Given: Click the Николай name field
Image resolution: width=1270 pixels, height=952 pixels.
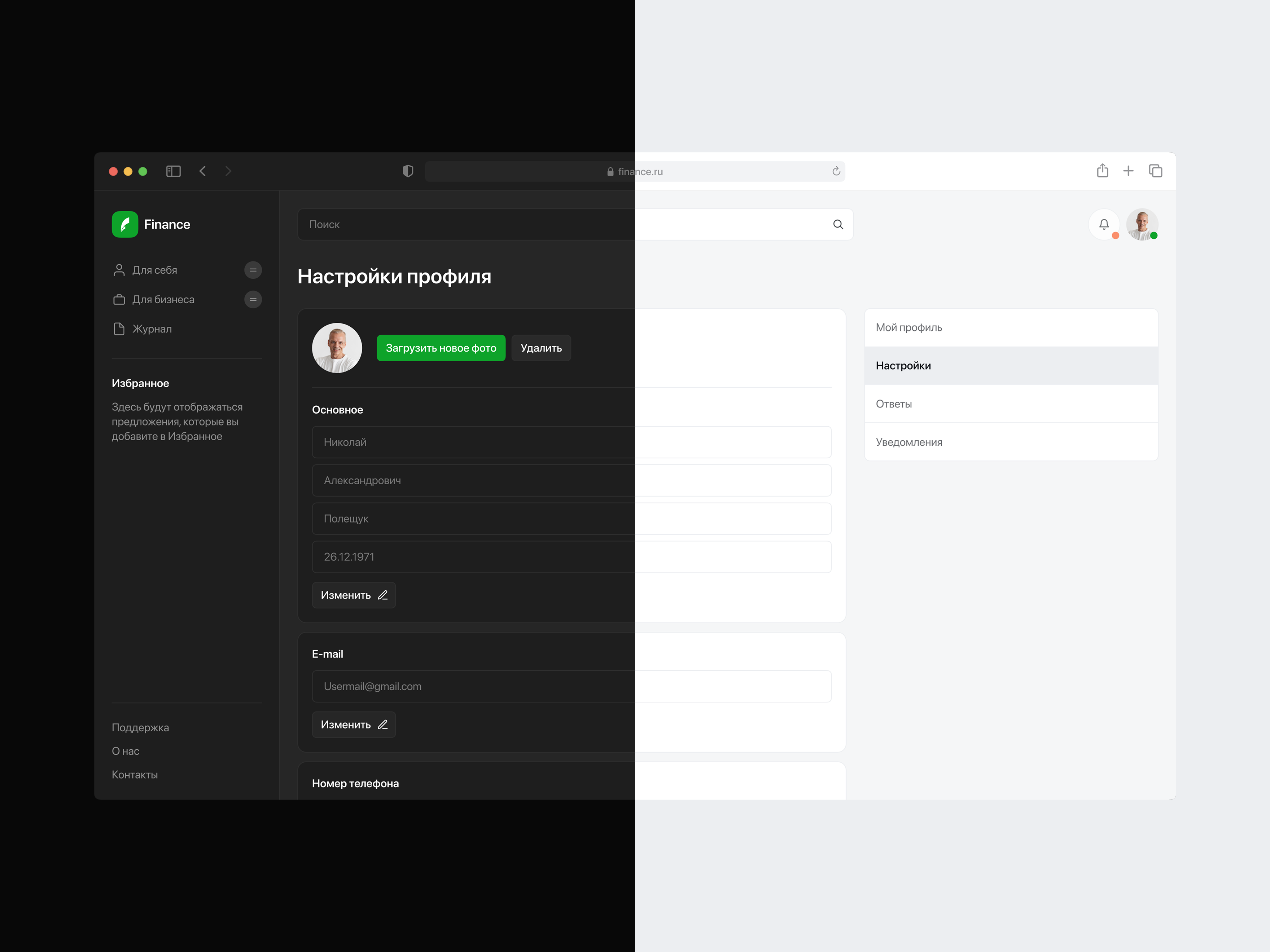Looking at the screenshot, I should pyautogui.click(x=572, y=442).
